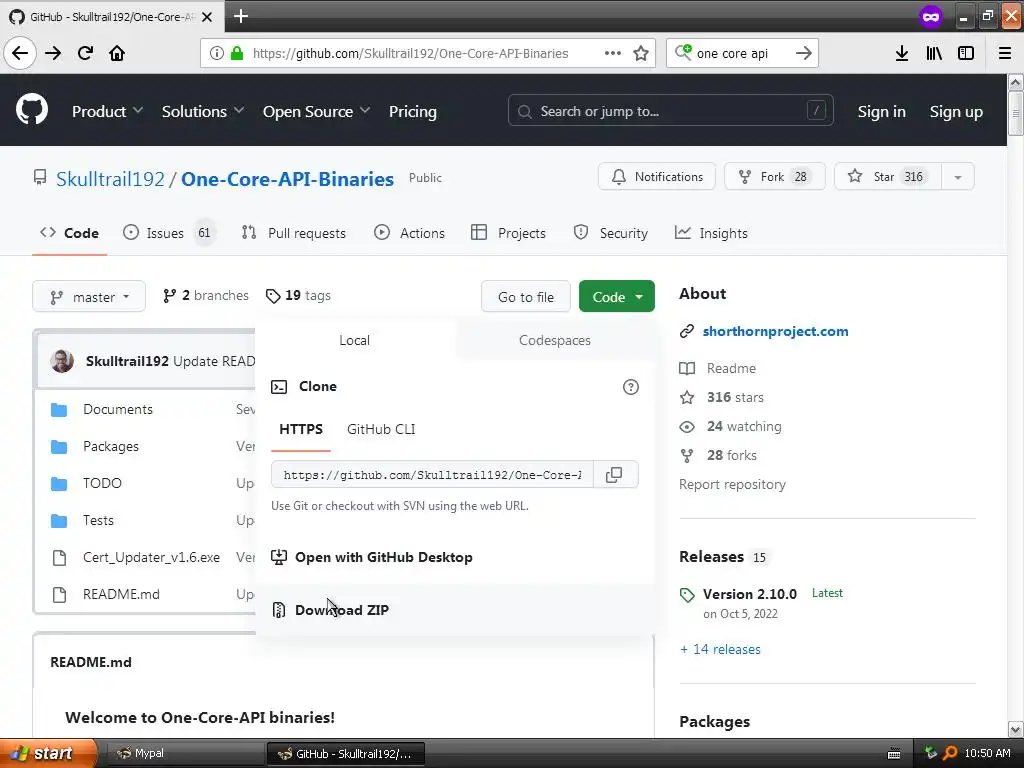Go back with the browser back arrow
The height and width of the screenshot is (768, 1024).
[20, 53]
